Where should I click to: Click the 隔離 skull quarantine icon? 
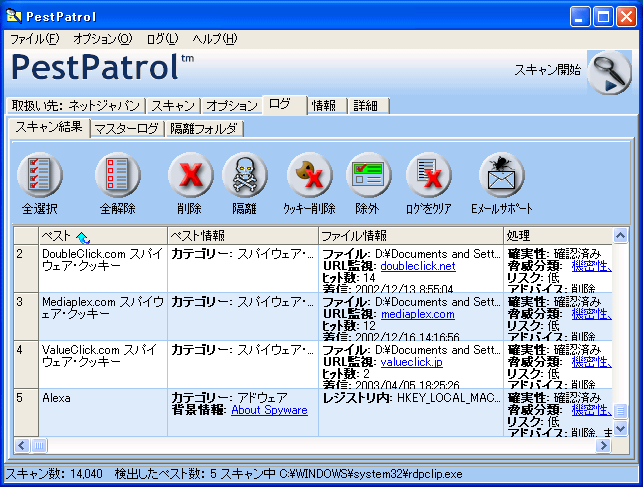point(244,175)
